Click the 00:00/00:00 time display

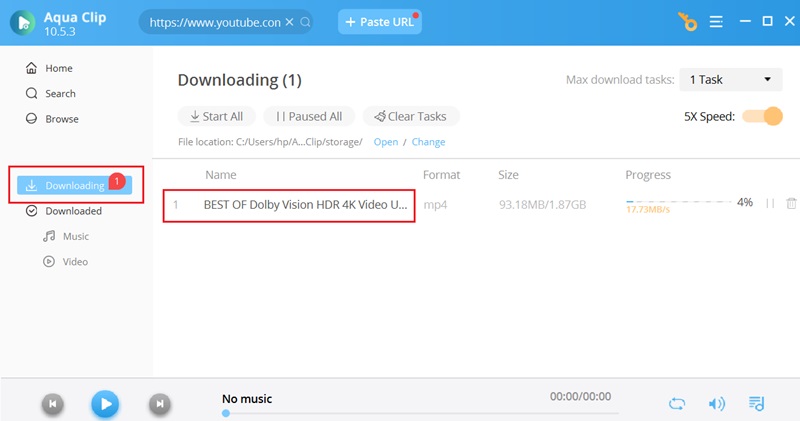coord(580,397)
